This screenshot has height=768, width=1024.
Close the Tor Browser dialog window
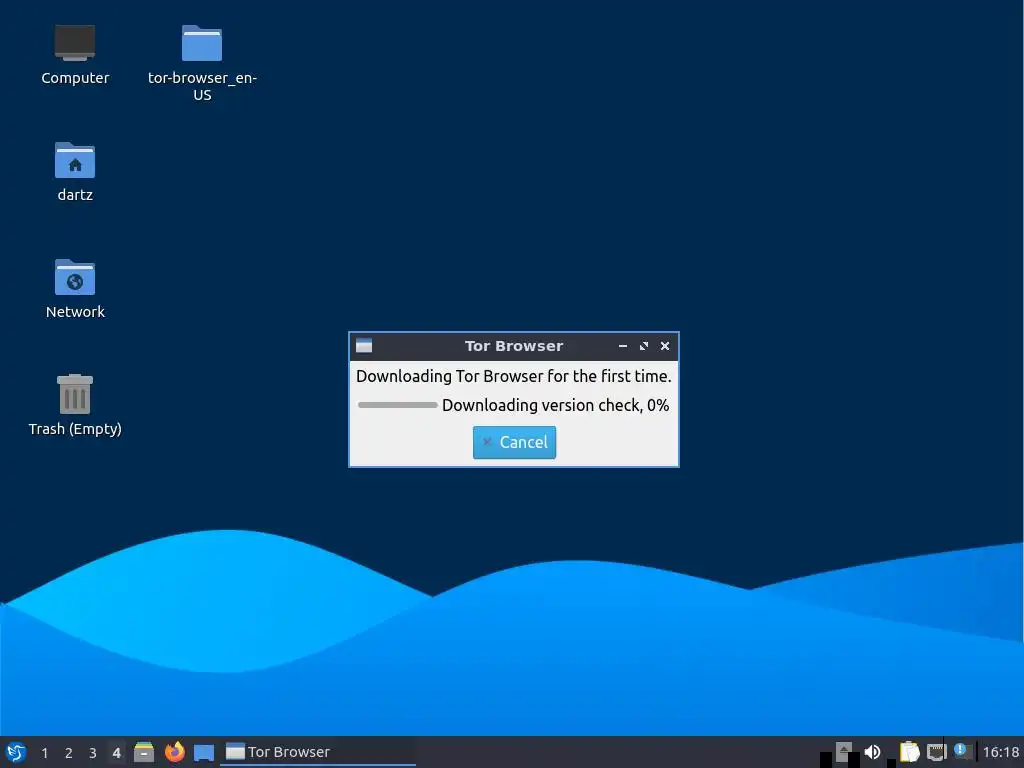[665, 346]
